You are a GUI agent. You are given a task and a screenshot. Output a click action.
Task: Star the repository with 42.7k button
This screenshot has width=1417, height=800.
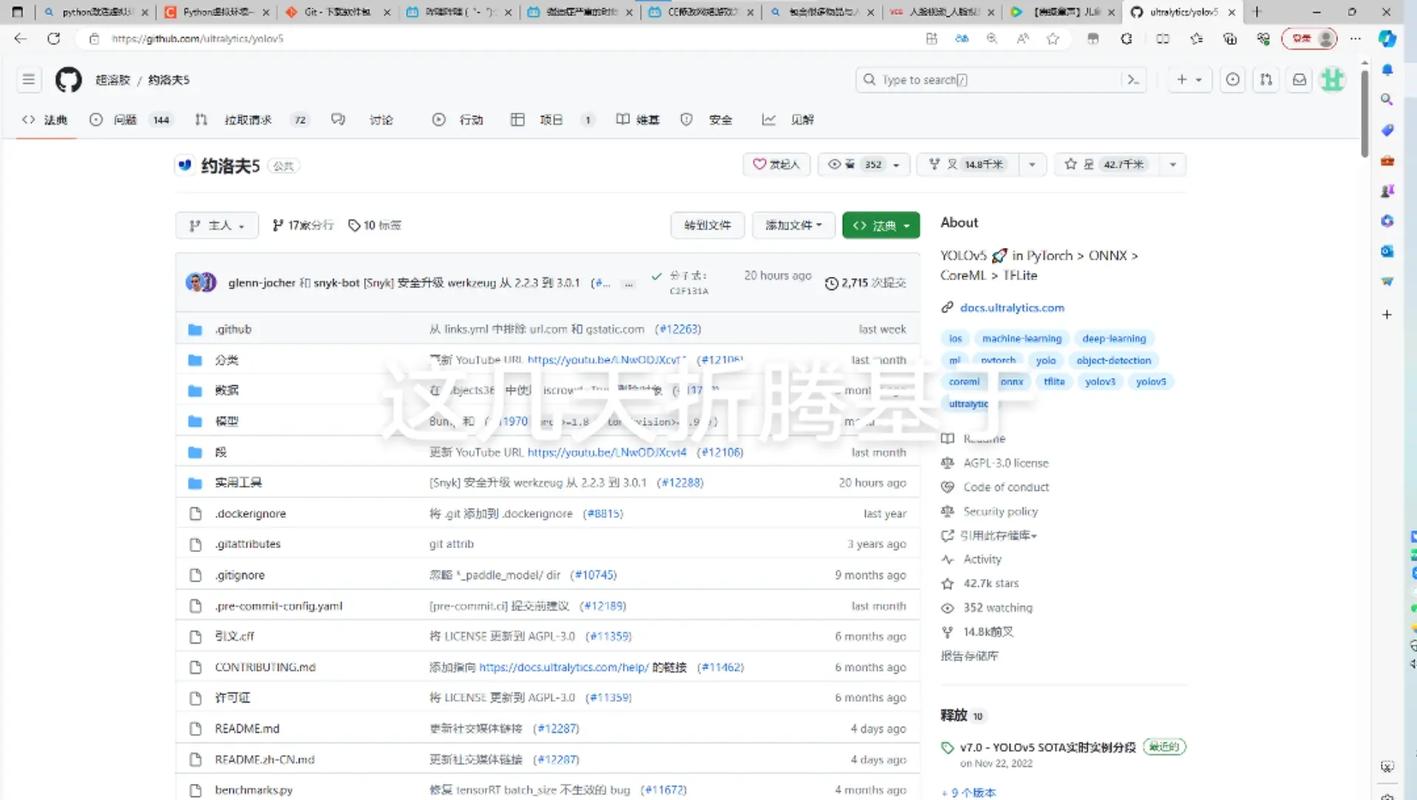click(1106, 164)
